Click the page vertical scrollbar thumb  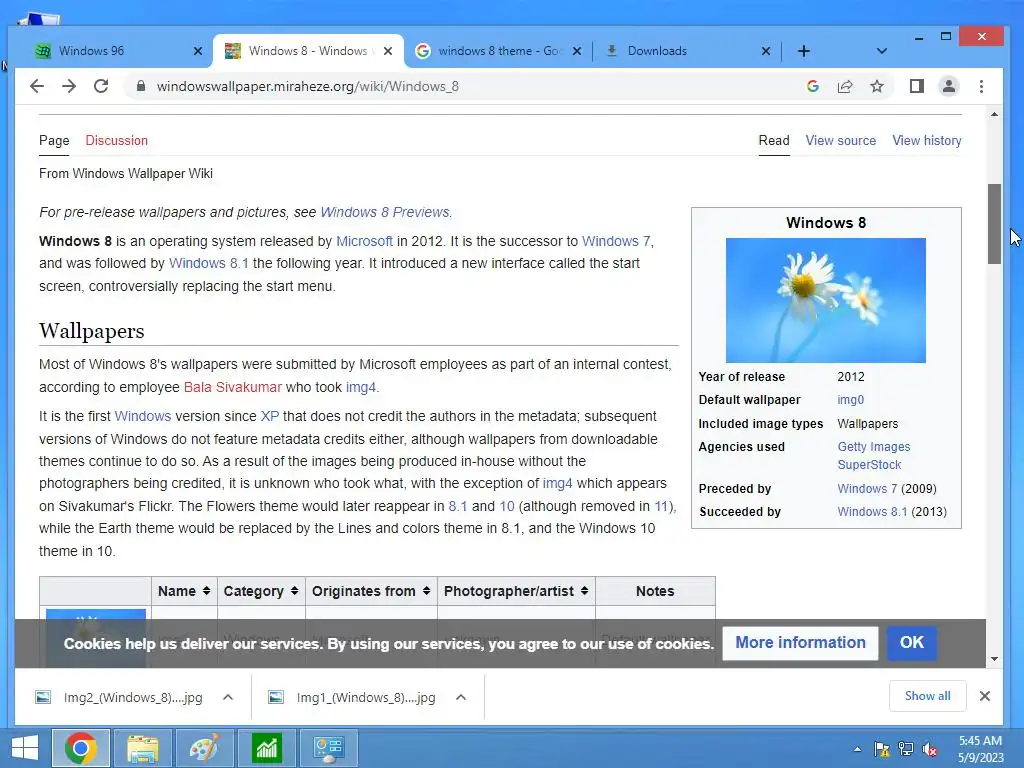point(994,224)
